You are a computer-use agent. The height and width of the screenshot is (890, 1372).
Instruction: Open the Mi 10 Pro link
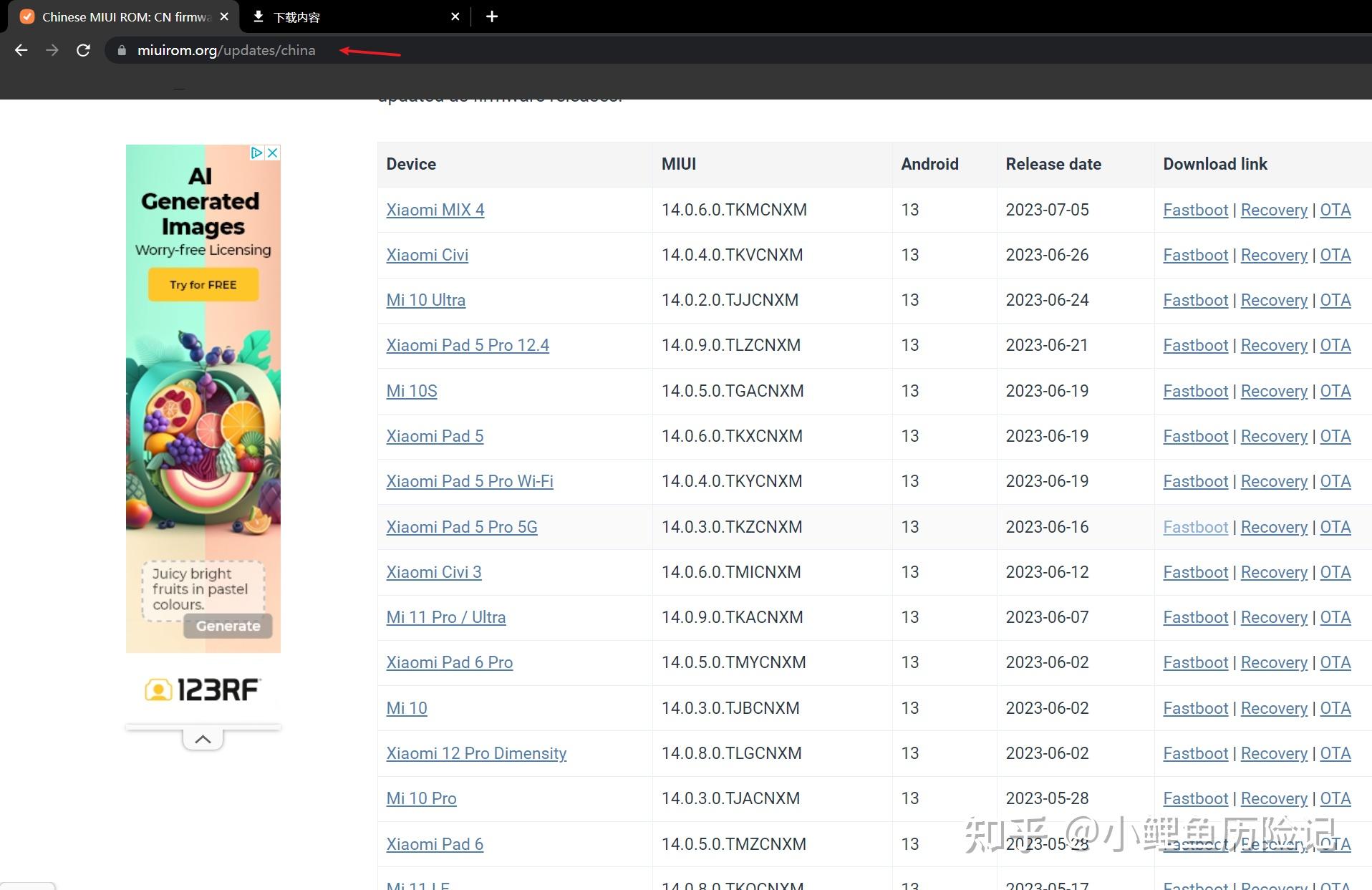pos(421,798)
